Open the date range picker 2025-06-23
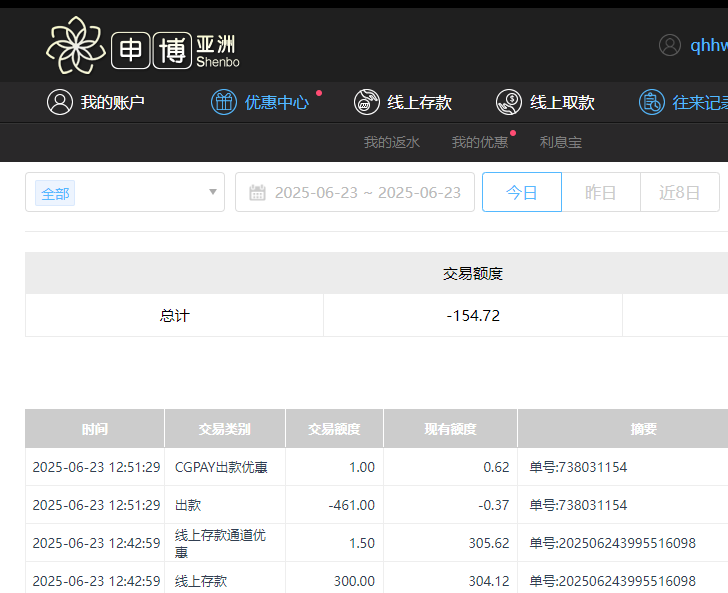 pyautogui.click(x=367, y=193)
